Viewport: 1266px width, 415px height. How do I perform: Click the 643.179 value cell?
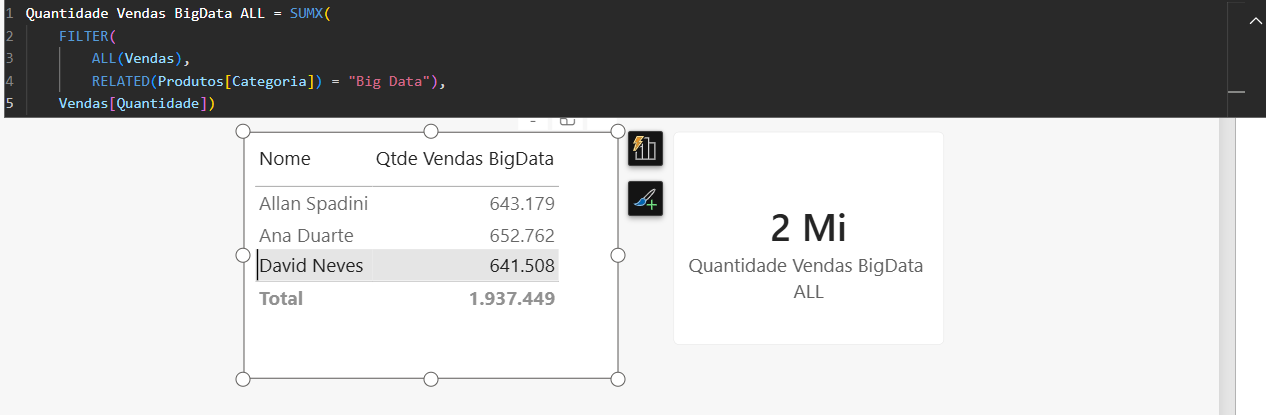click(522, 204)
